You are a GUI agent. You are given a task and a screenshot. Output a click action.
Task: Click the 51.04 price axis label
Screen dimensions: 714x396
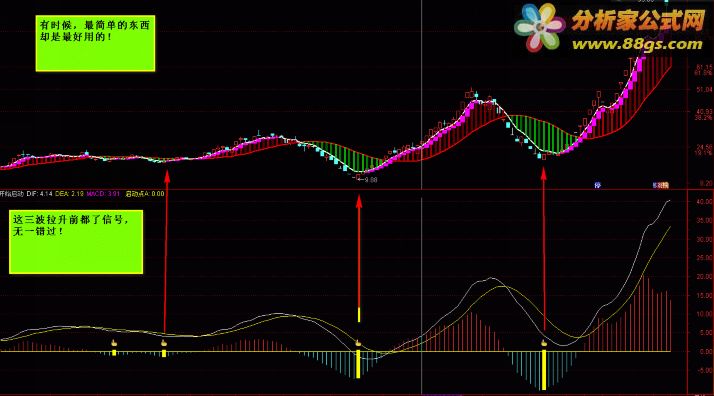(x=704, y=90)
